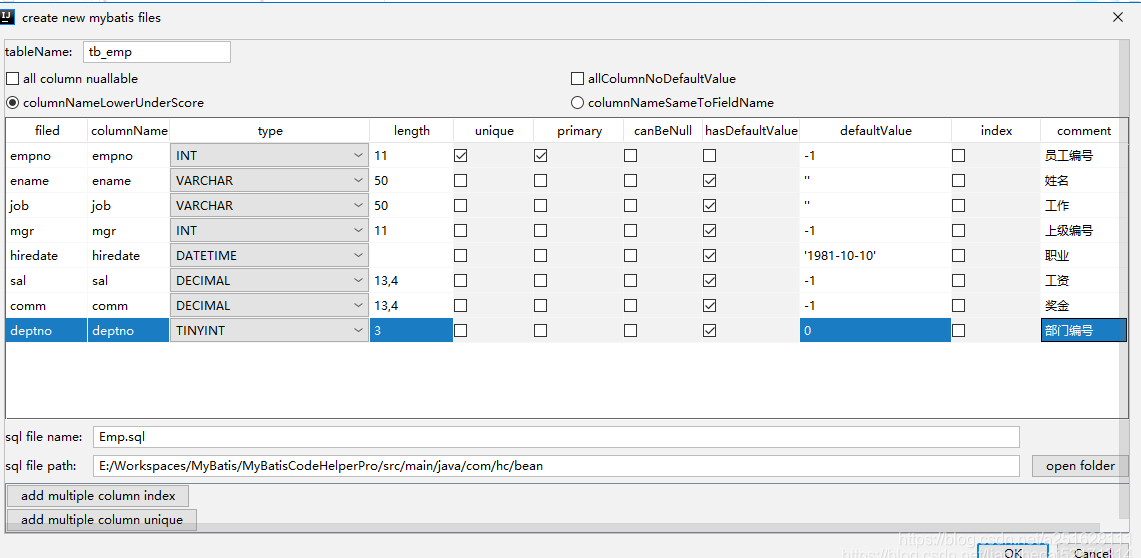Click the 'length' column header
The image size is (1141, 558).
pyautogui.click(x=412, y=131)
